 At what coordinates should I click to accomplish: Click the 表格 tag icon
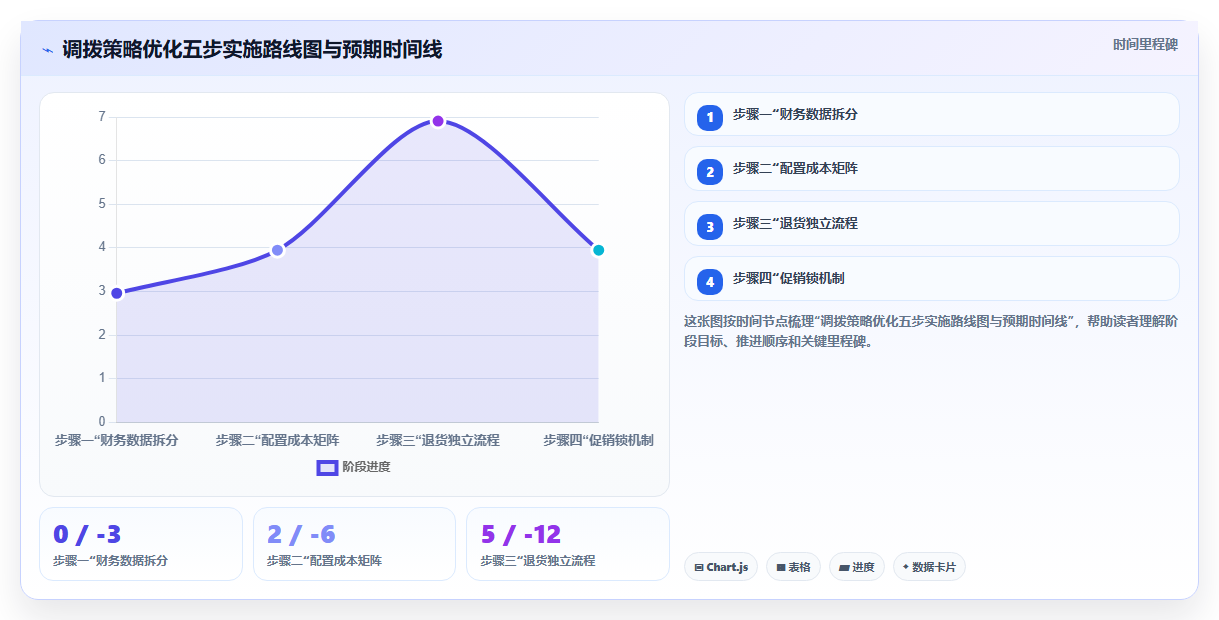(x=781, y=567)
